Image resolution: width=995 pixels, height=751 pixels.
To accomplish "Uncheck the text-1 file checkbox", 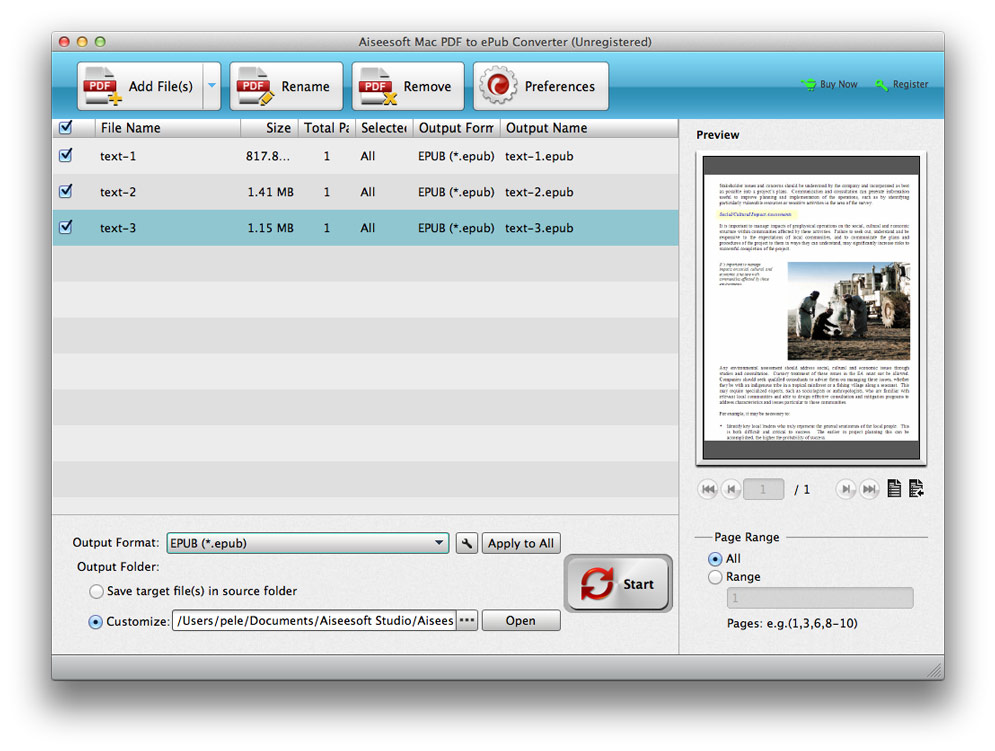I will pyautogui.click(x=65, y=156).
